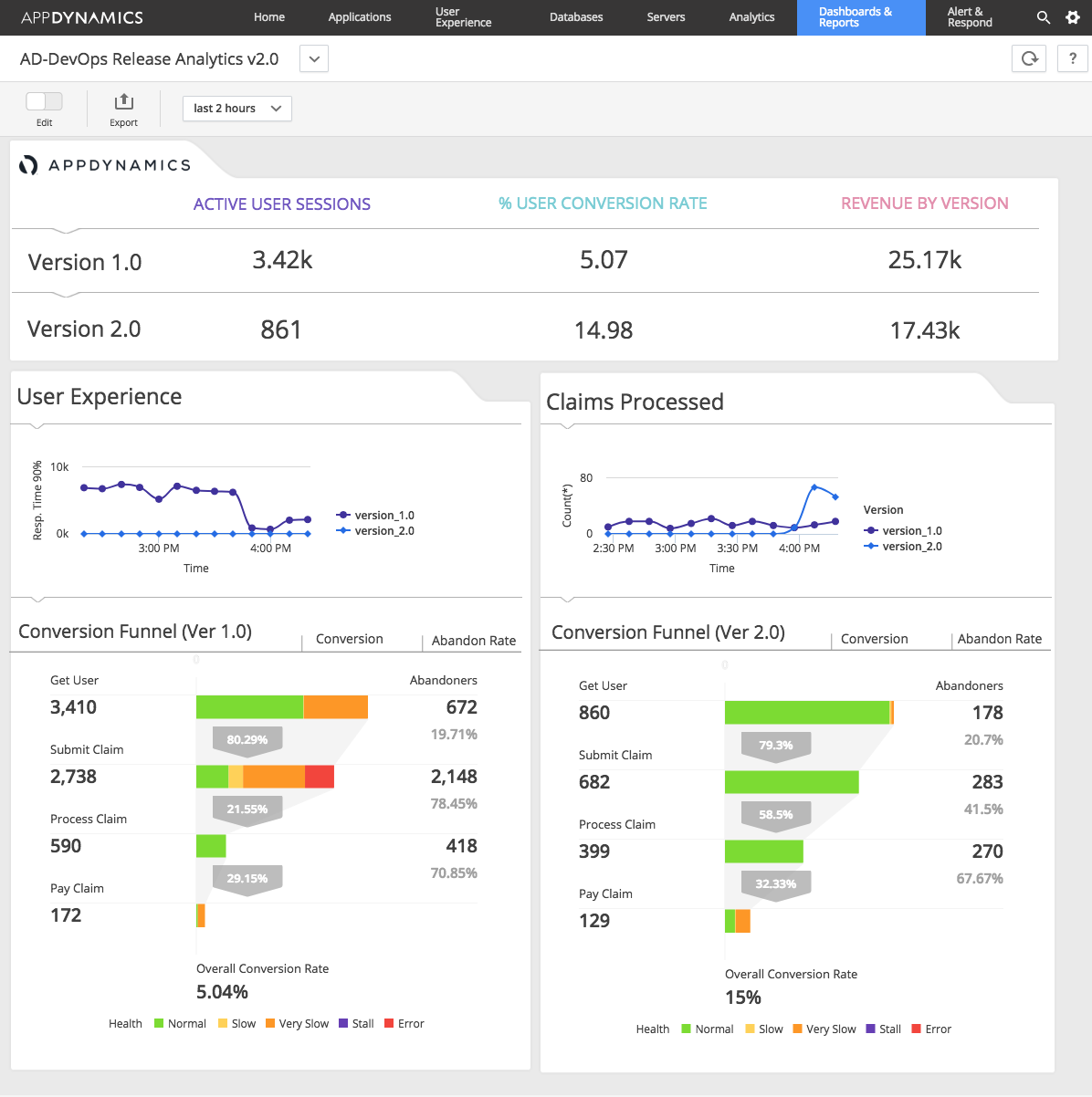This screenshot has width=1092, height=1097.
Task: Click Version 2.0 active sessions value 861
Action: pyautogui.click(x=281, y=329)
